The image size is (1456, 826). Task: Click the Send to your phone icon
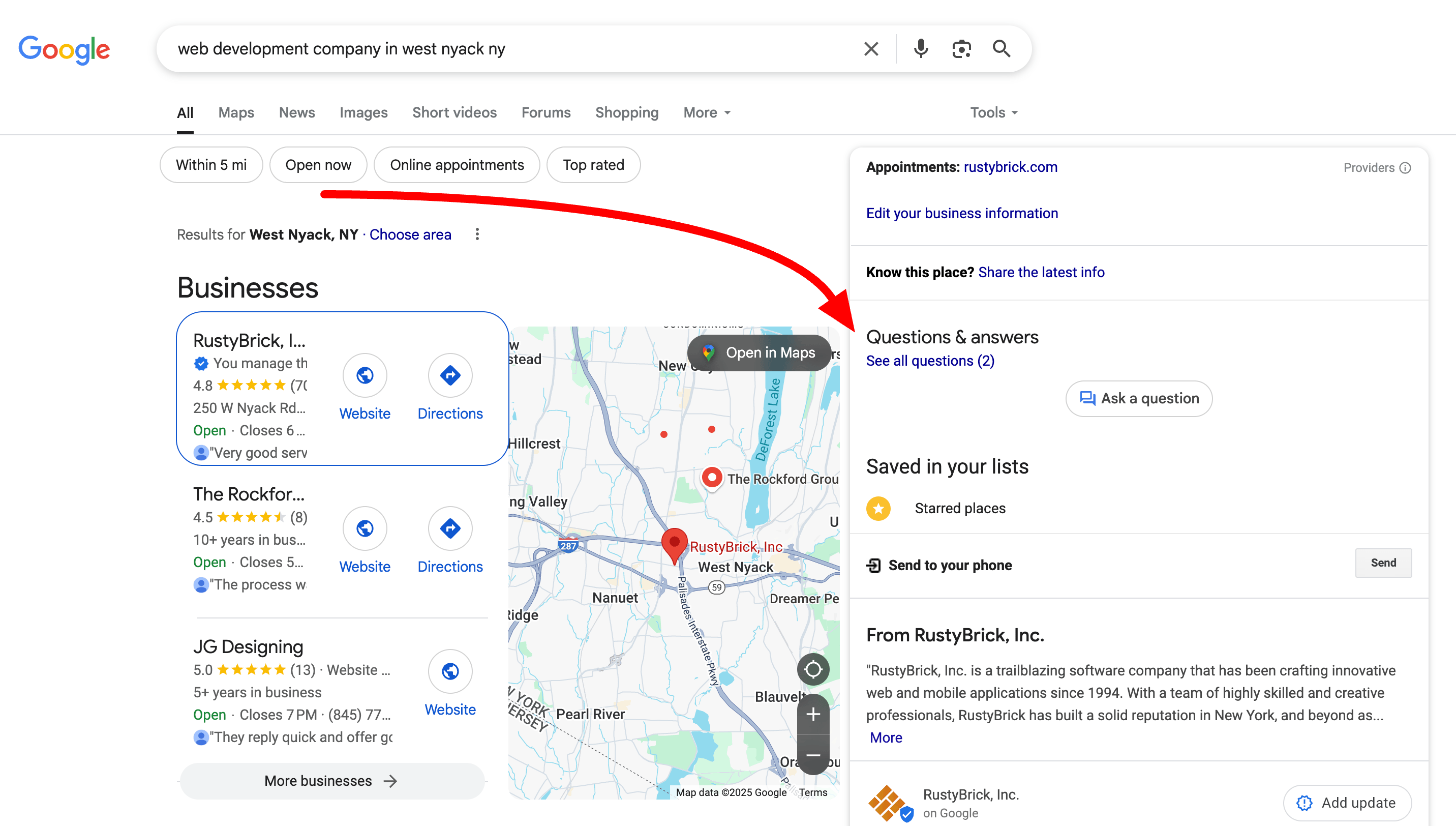874,565
